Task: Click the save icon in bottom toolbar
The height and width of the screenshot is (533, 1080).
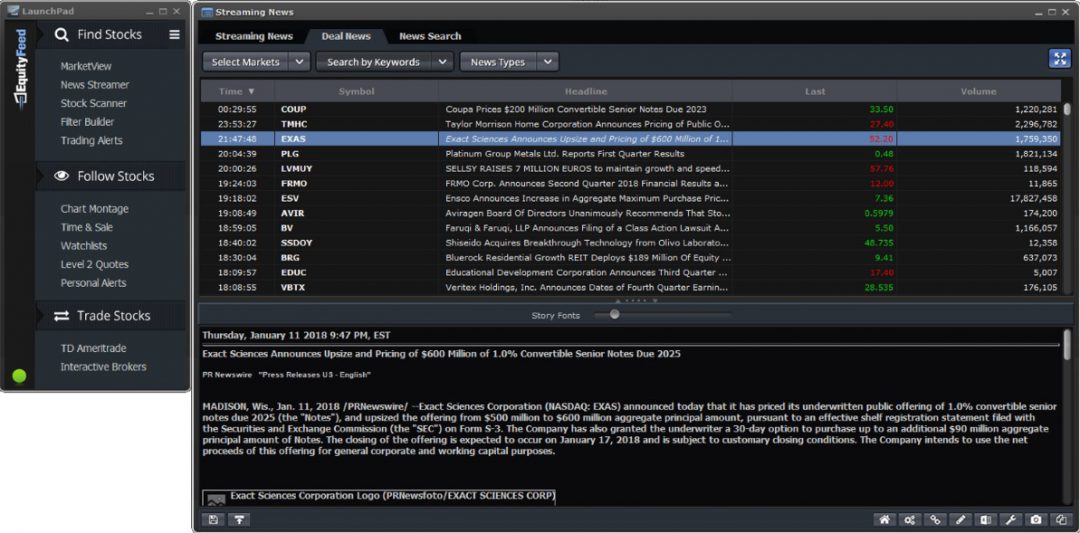Action: coord(212,520)
